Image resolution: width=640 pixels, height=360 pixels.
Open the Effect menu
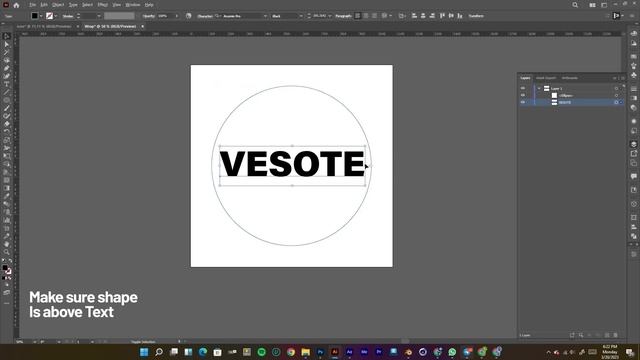tap(102, 5)
